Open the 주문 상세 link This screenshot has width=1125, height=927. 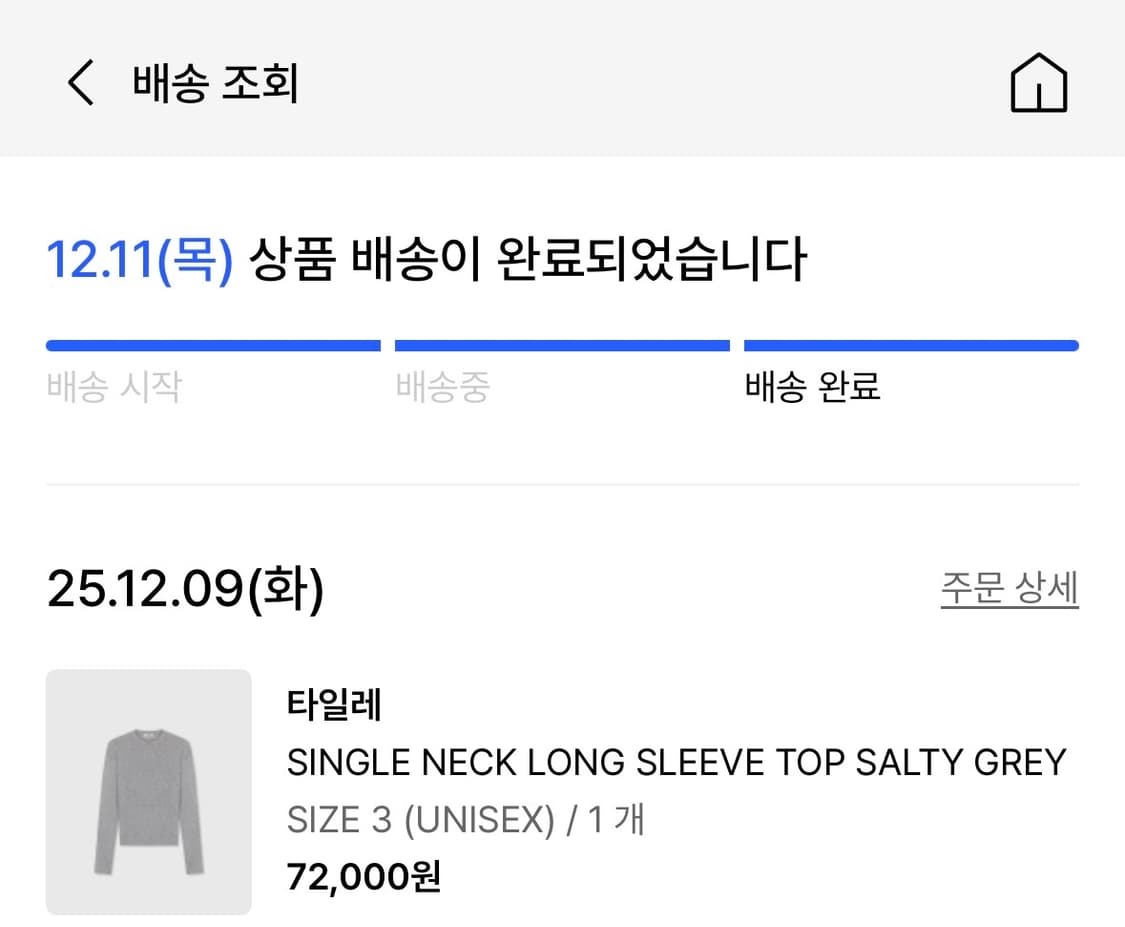(x=1009, y=588)
